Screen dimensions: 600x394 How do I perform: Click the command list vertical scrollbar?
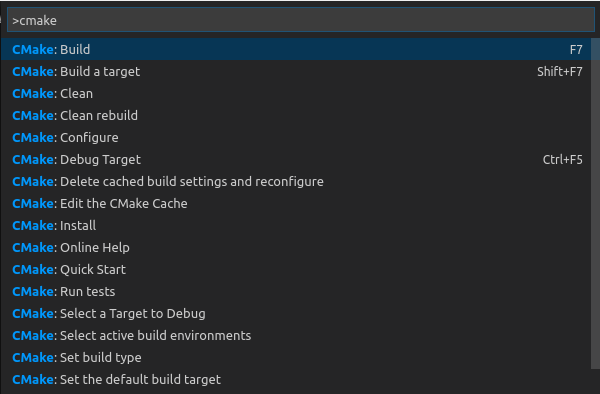(595, 204)
